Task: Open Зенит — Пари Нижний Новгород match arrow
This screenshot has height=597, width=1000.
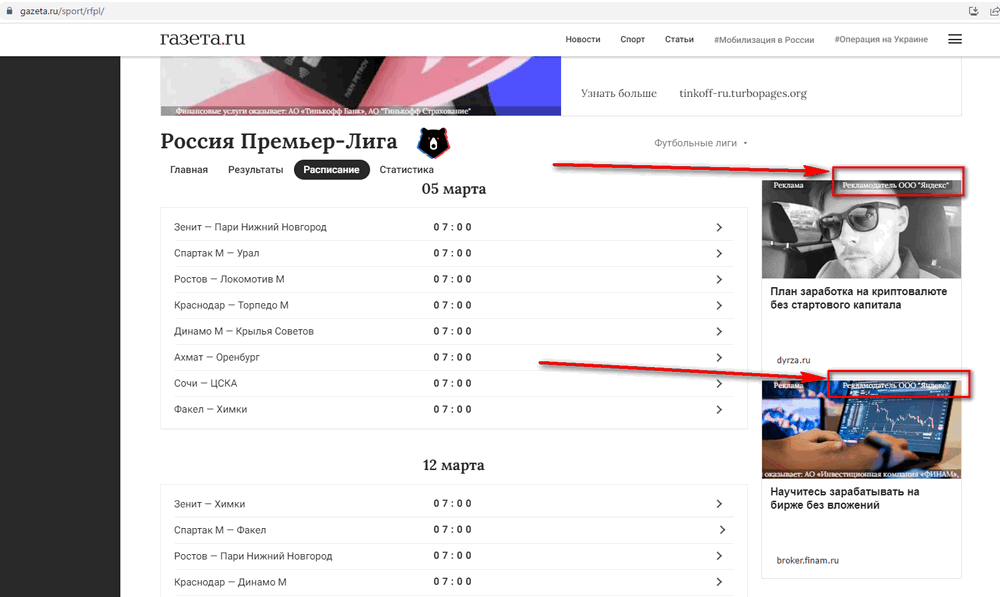Action: (719, 228)
